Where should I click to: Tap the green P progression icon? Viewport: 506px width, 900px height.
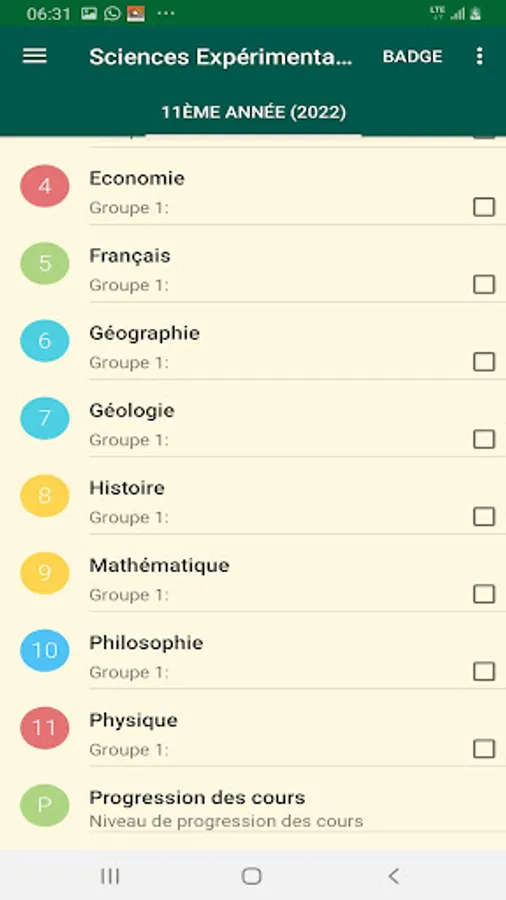[x=45, y=805]
